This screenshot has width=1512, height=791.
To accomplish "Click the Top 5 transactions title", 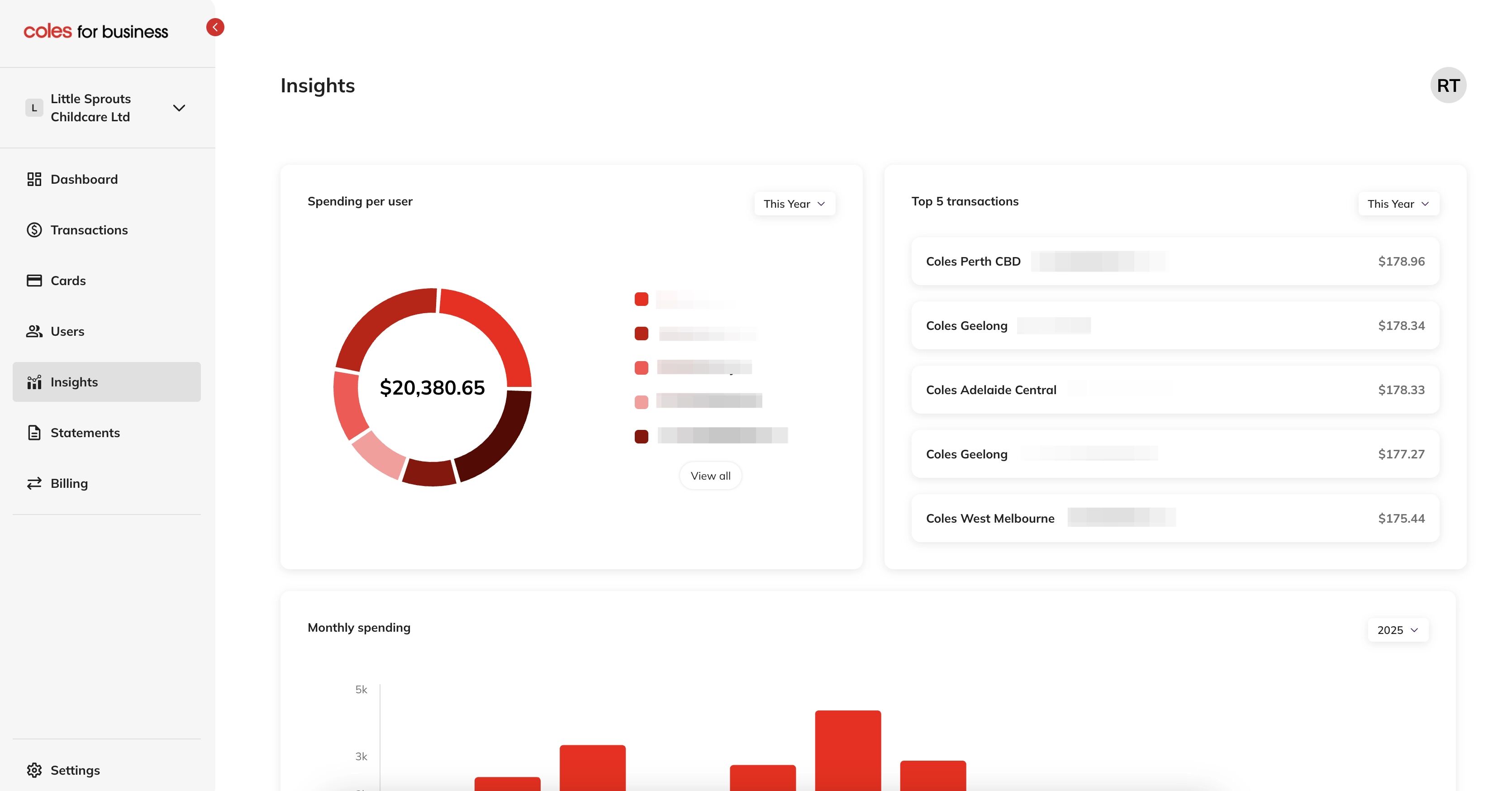I will pos(965,201).
